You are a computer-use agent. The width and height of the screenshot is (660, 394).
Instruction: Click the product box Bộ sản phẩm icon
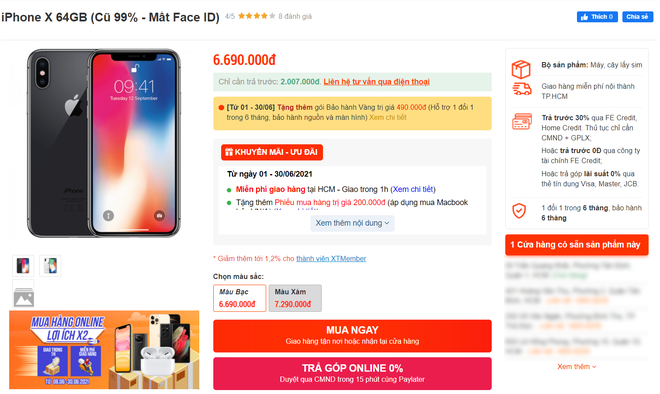coord(521,69)
